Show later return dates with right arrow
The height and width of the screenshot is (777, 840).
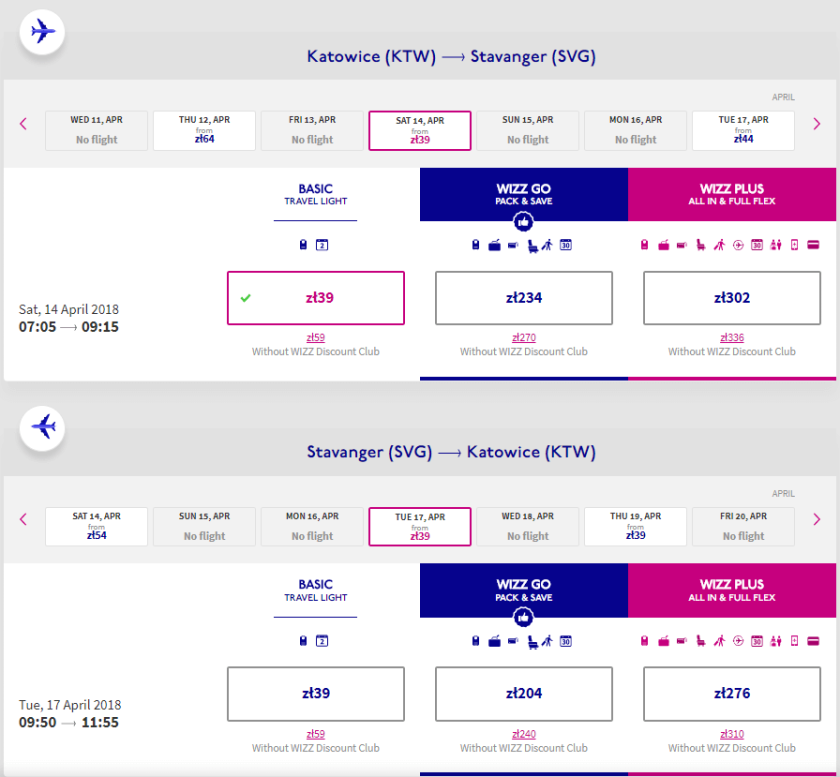(816, 519)
